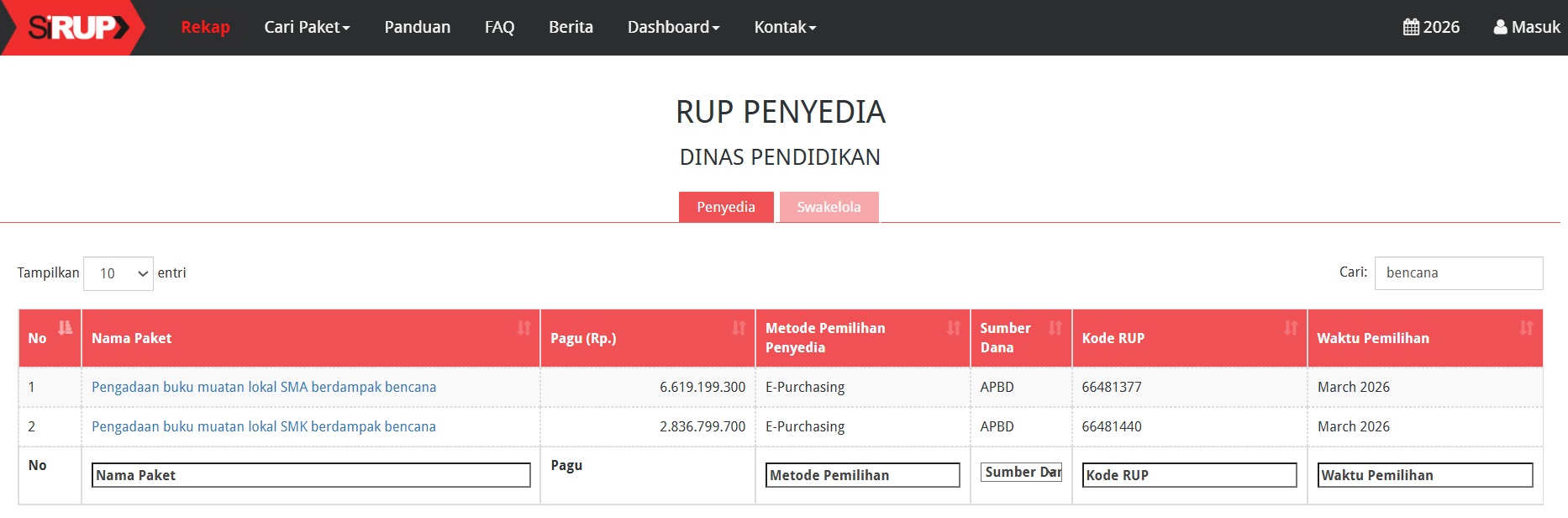Sort table by Pagu (Rp.) icon
This screenshot has height=518, width=1568.
tap(739, 327)
